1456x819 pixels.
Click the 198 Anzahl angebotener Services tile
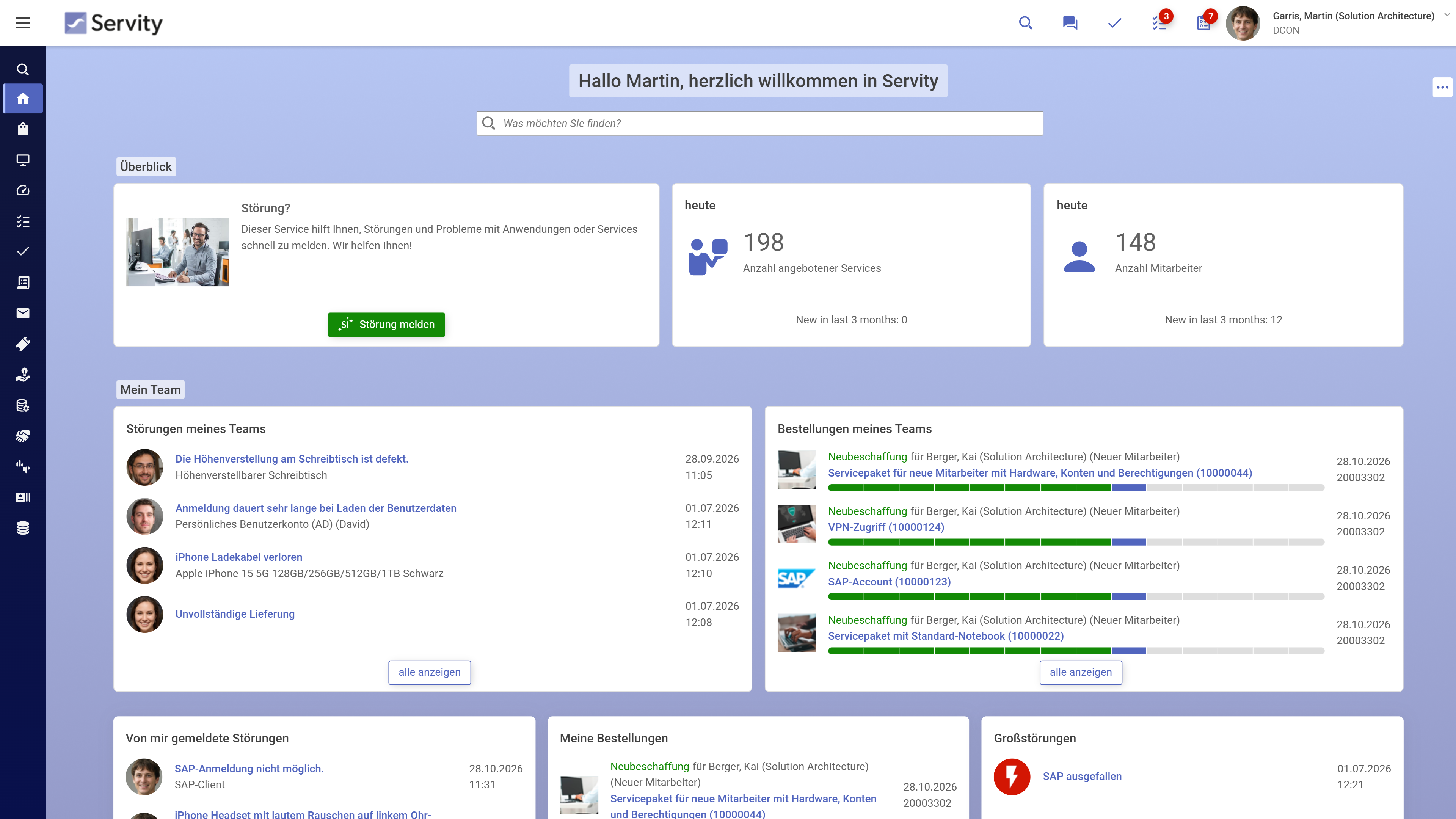pyautogui.click(x=850, y=265)
